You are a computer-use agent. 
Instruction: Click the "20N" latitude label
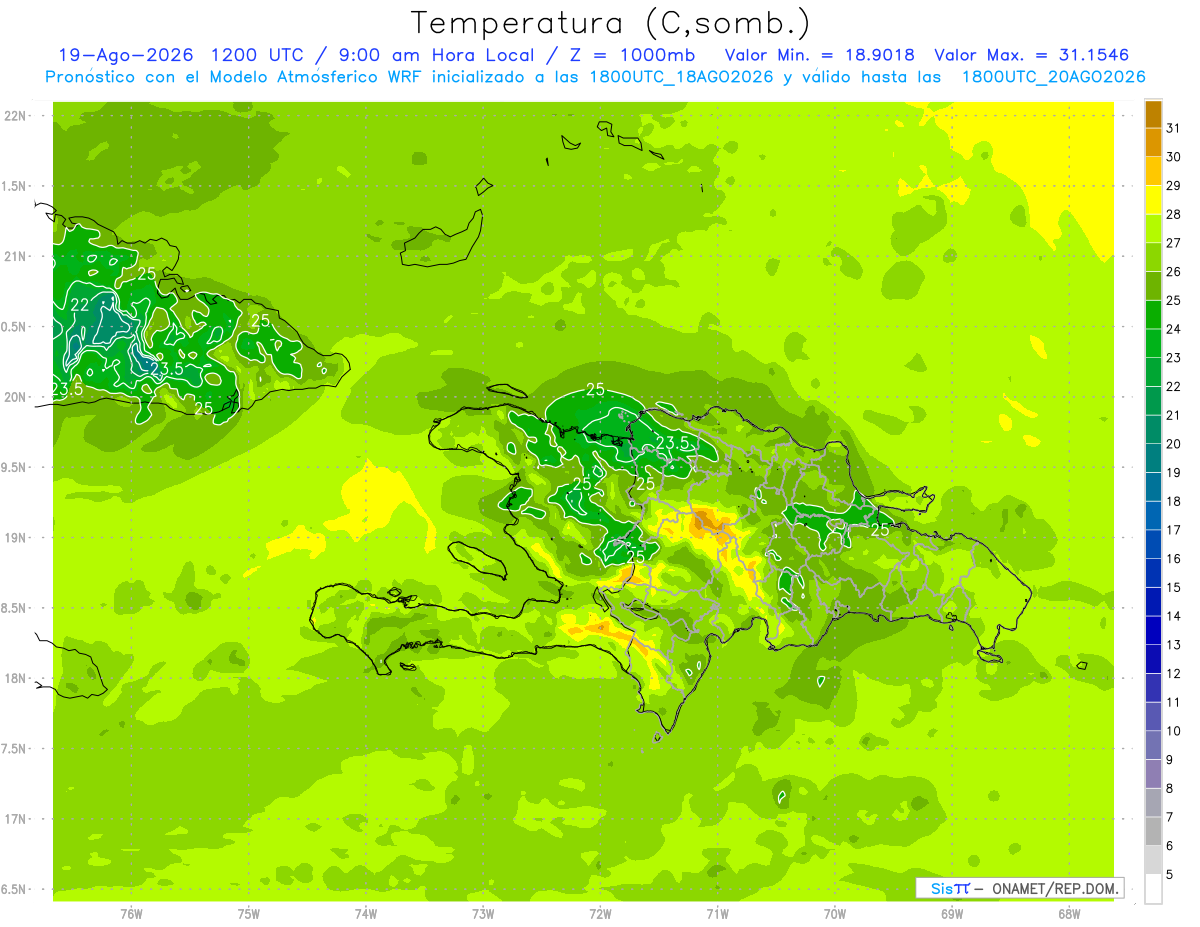click(17, 397)
